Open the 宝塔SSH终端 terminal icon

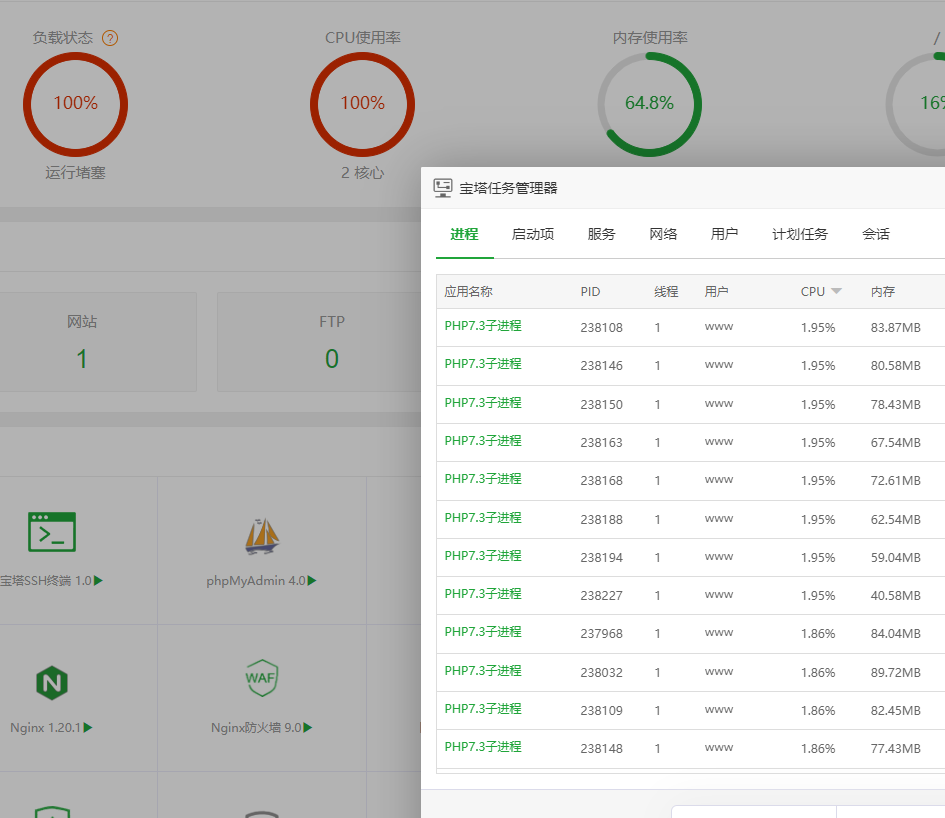52,532
